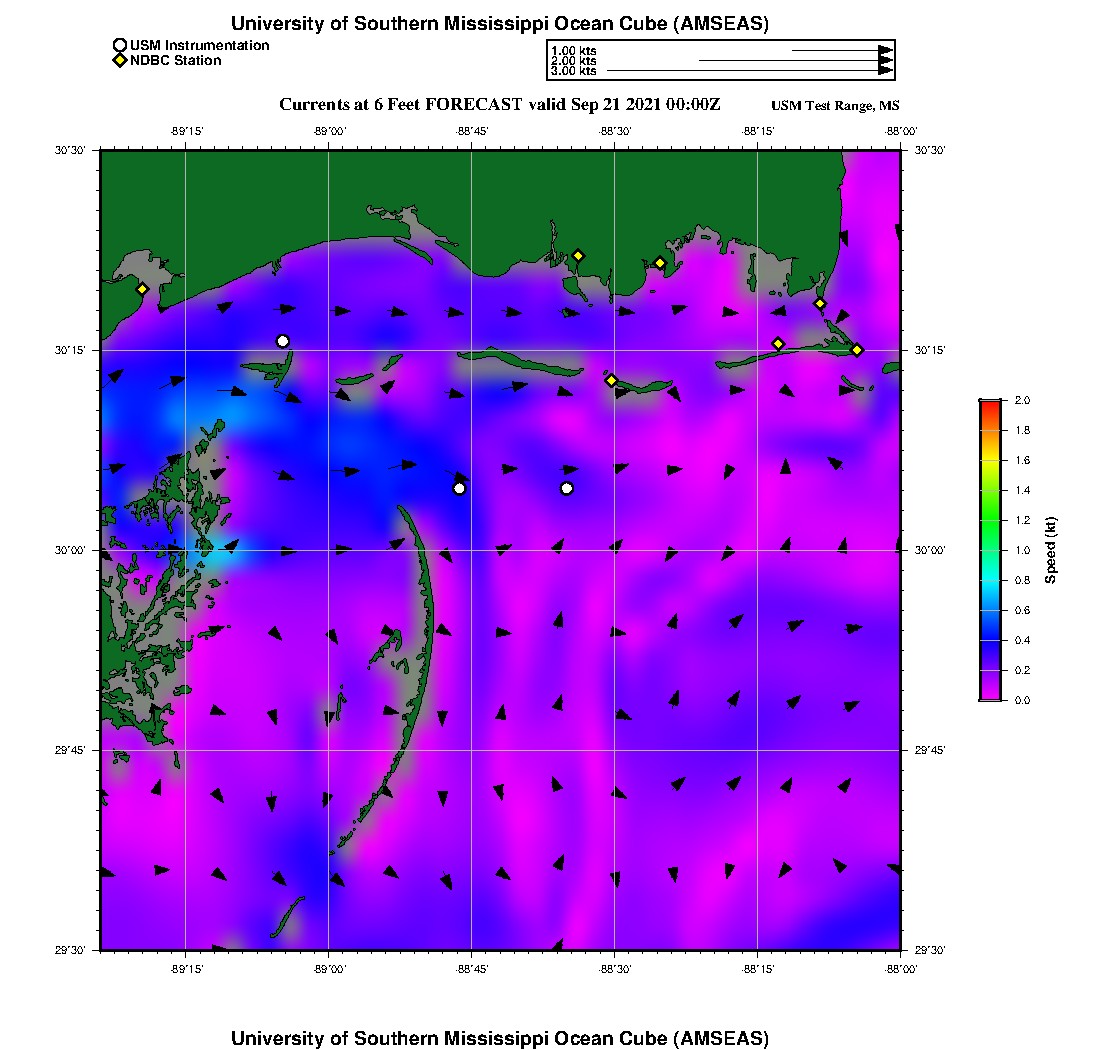
Task: Click the NDBC diamond just east of 88°15' gridline
Action: click(x=778, y=344)
